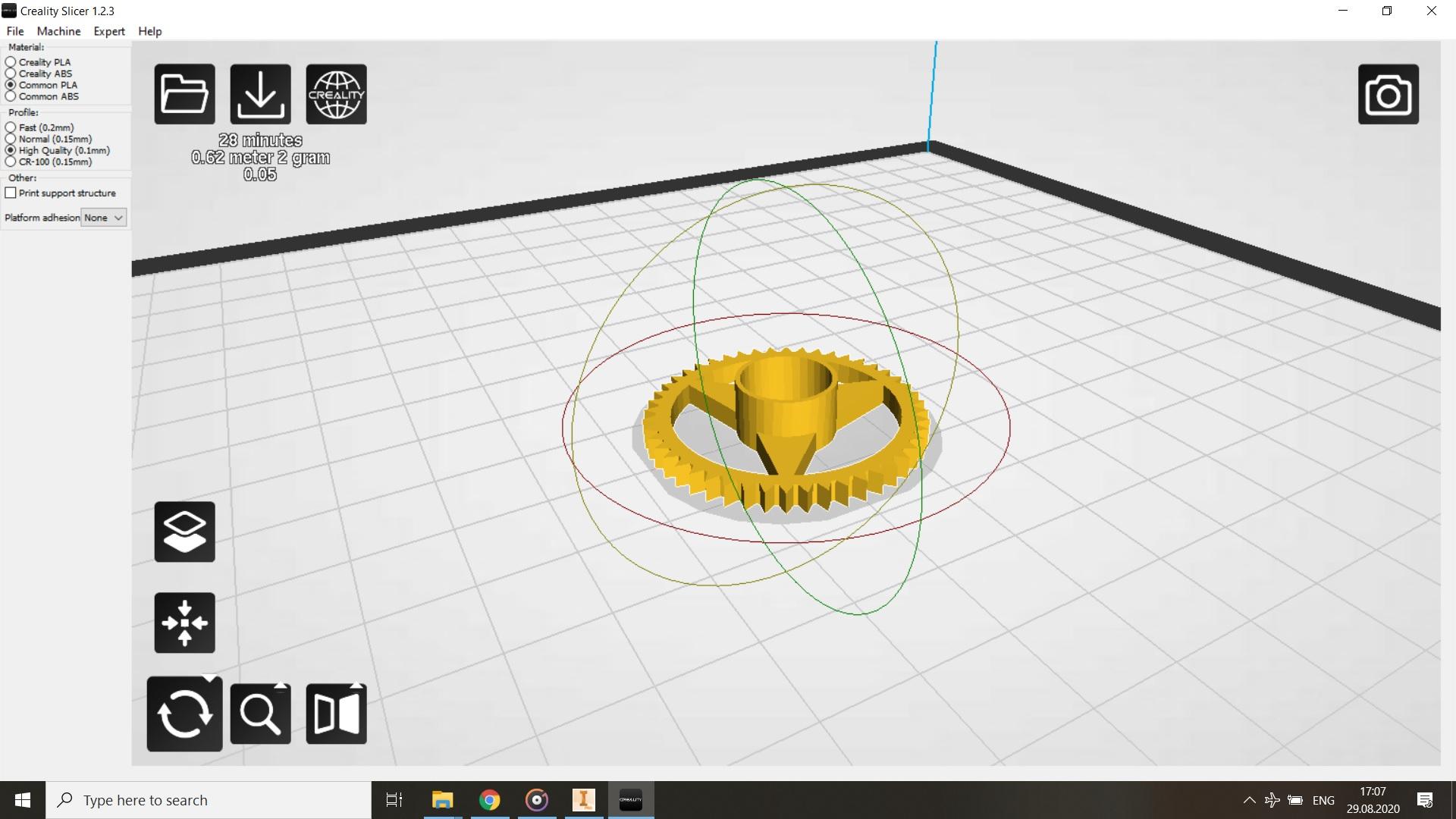Click the save toolpath download icon
Viewport: 1456px width, 819px height.
pyautogui.click(x=260, y=94)
